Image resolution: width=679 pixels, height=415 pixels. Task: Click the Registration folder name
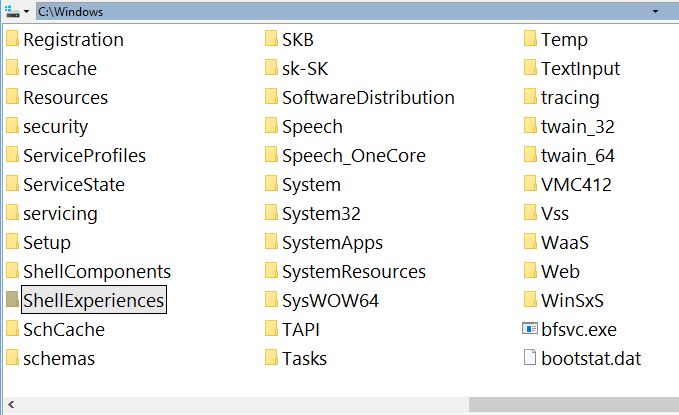tap(74, 40)
